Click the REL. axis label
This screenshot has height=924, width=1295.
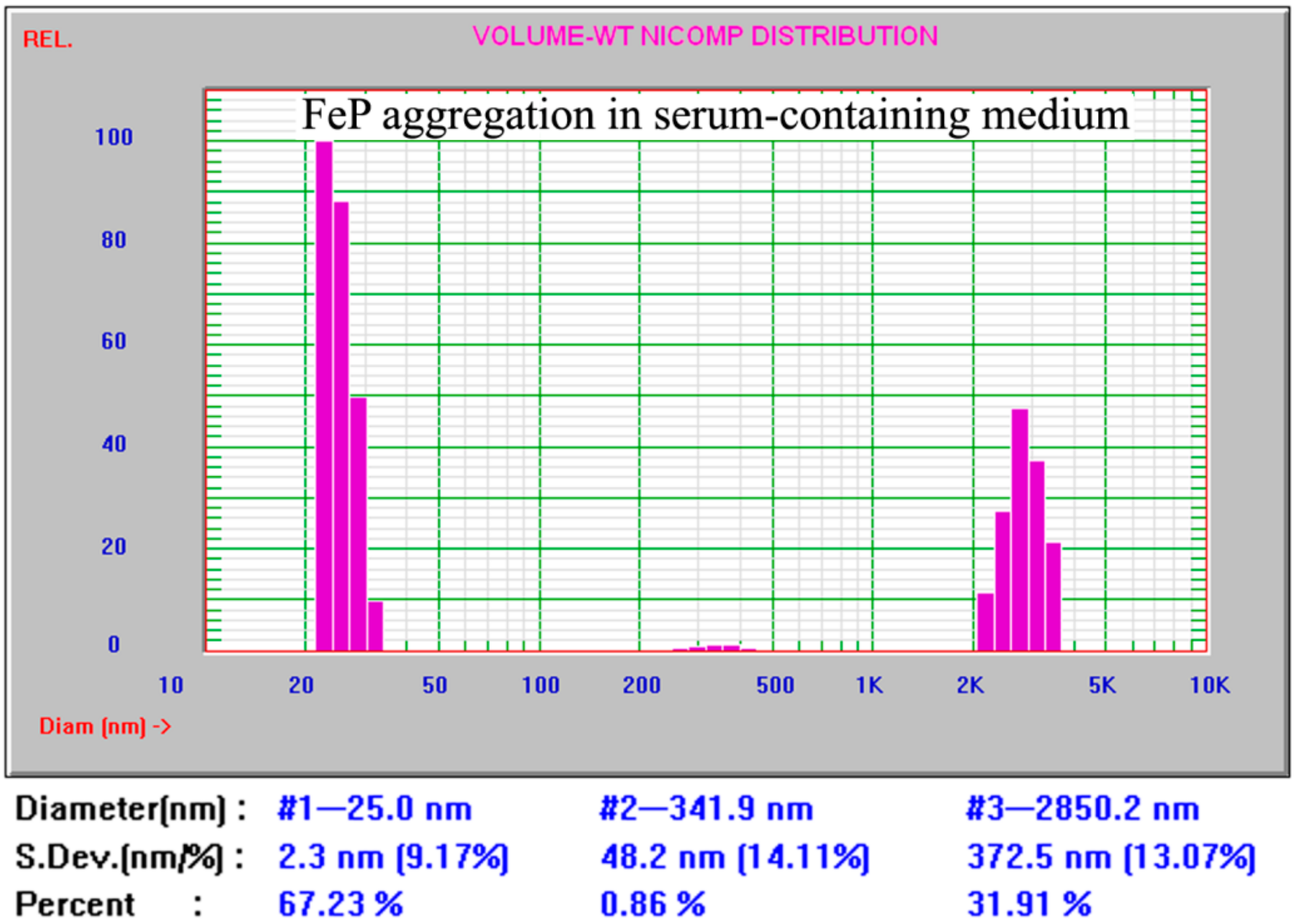tap(48, 40)
